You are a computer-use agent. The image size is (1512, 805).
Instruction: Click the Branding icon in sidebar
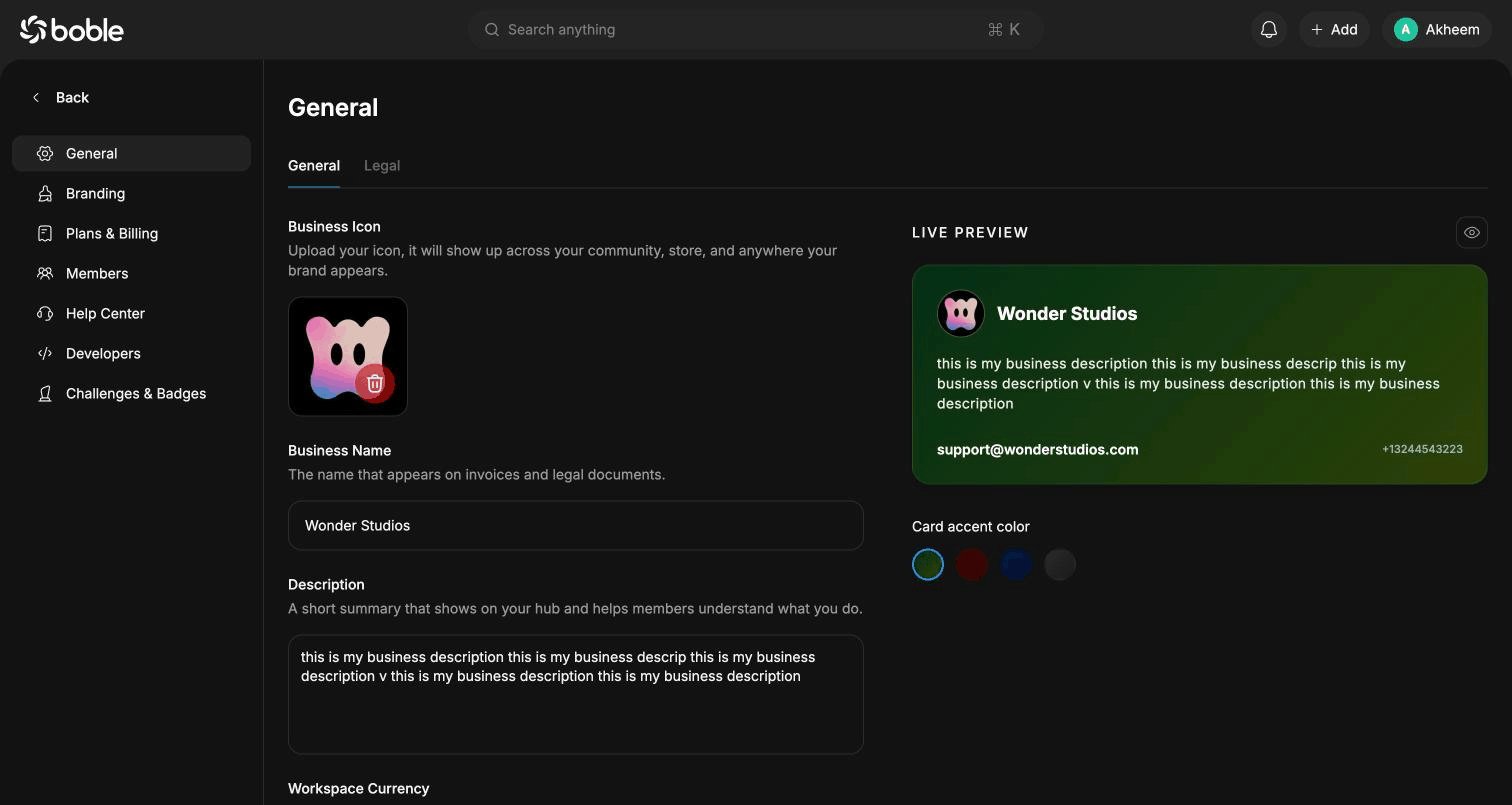(x=45, y=193)
